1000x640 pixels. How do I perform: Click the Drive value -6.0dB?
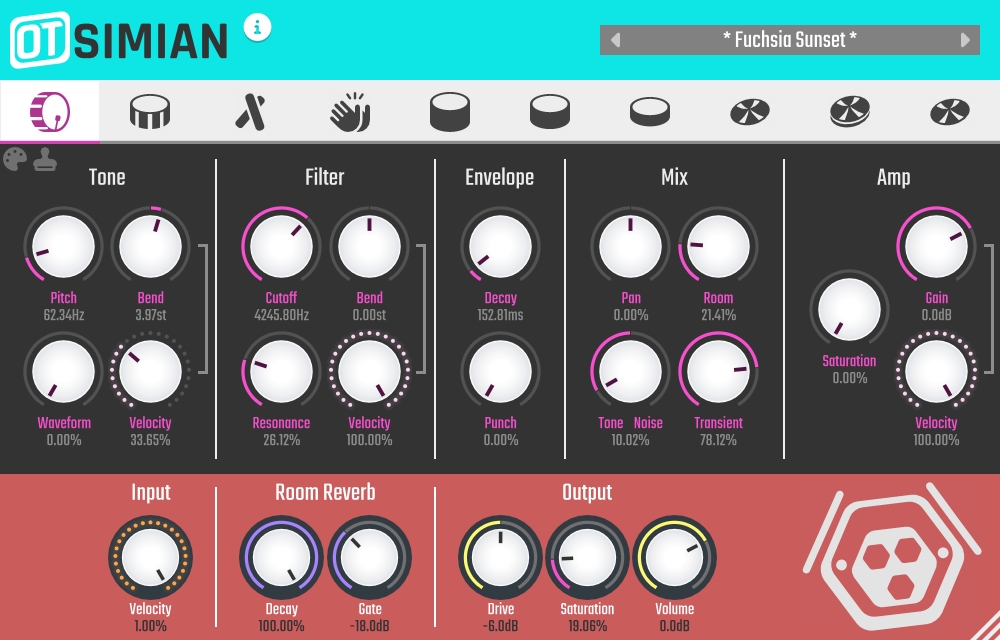pyautogui.click(x=500, y=626)
